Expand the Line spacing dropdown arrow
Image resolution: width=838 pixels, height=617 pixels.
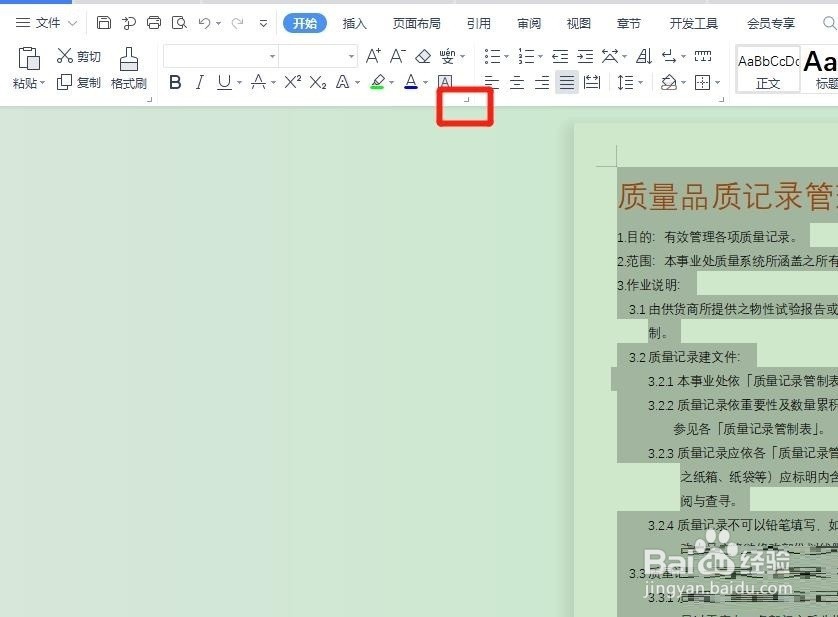pos(640,83)
